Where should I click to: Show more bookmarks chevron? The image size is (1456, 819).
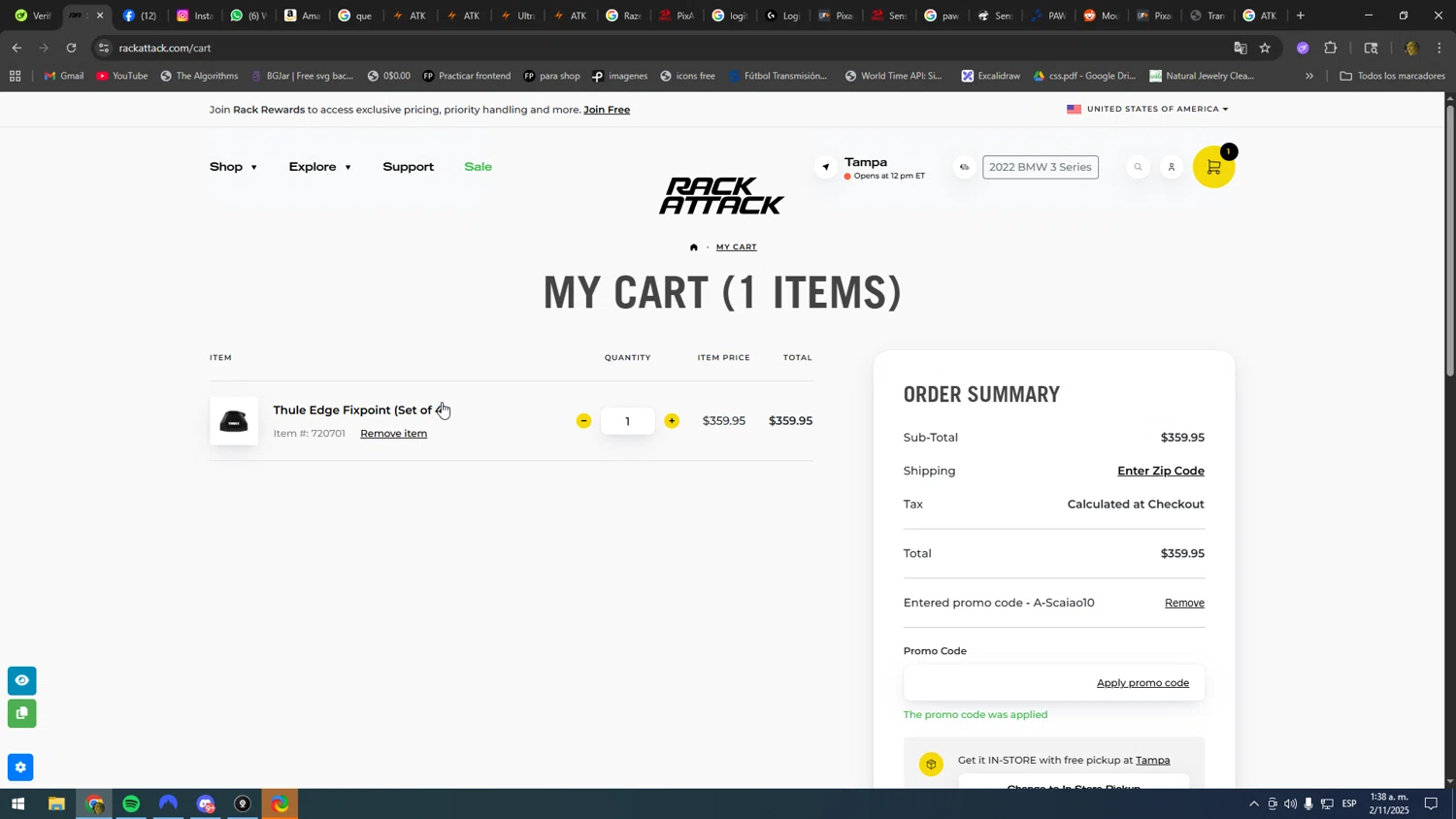click(1308, 76)
